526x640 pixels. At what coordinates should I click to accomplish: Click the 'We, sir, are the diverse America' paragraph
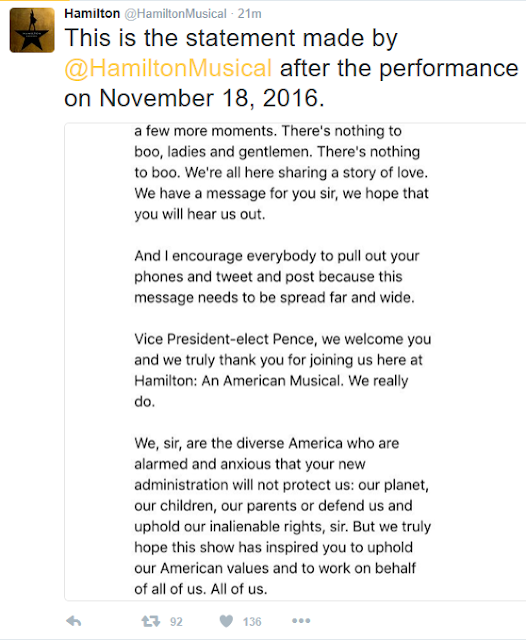[x=283, y=516]
